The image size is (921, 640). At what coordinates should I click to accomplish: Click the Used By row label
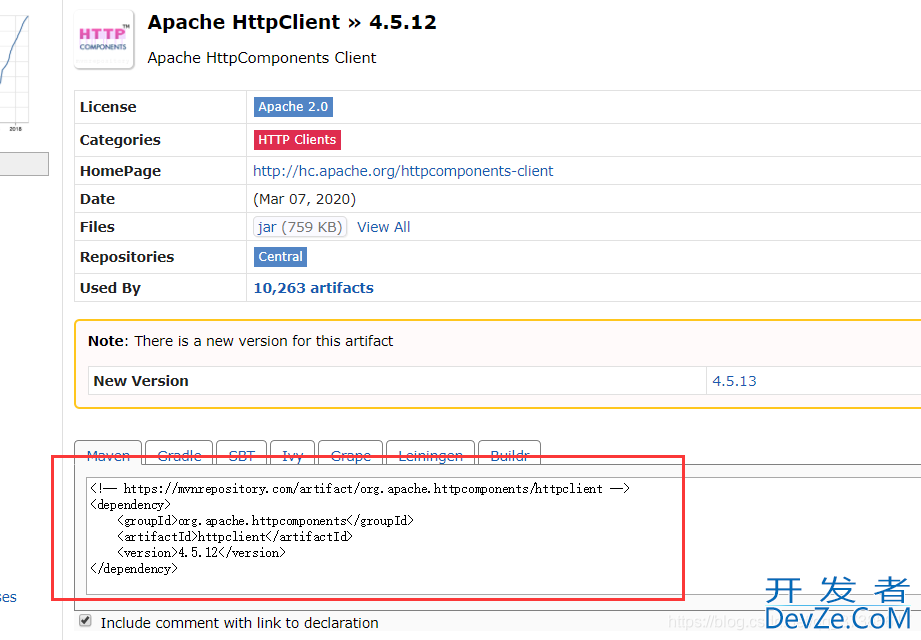point(110,288)
